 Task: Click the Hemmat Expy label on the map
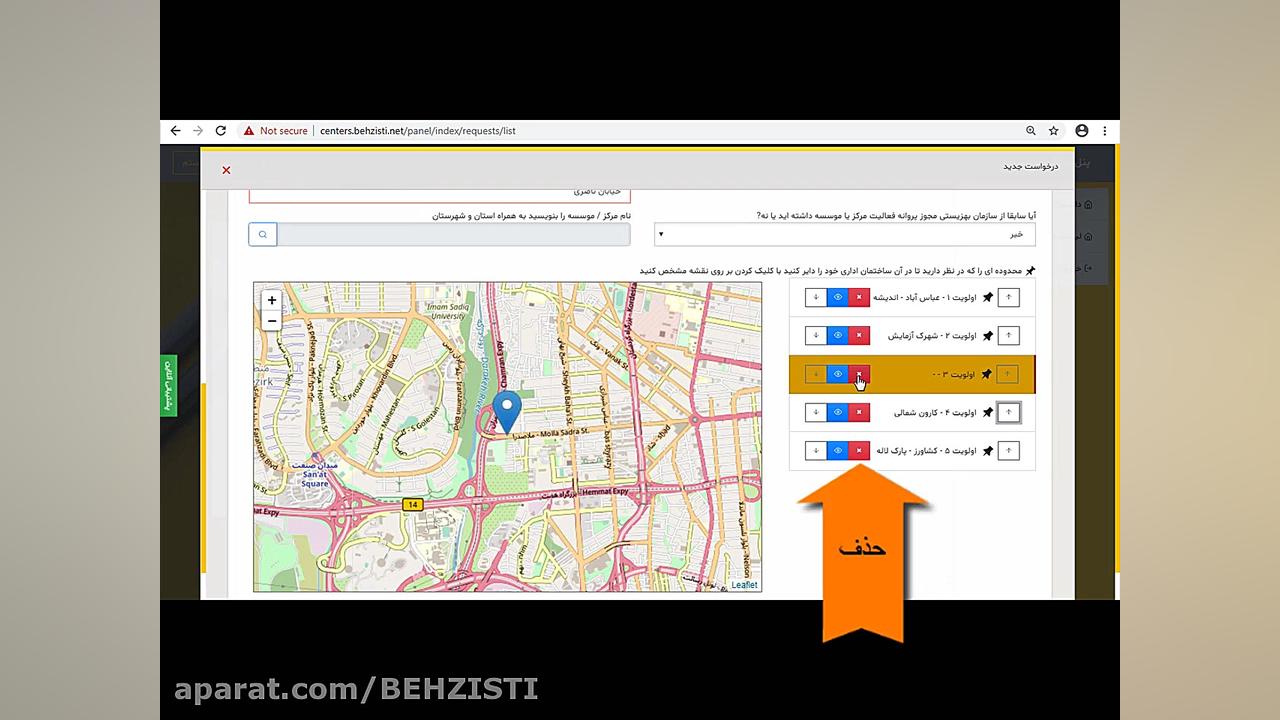click(x=606, y=491)
